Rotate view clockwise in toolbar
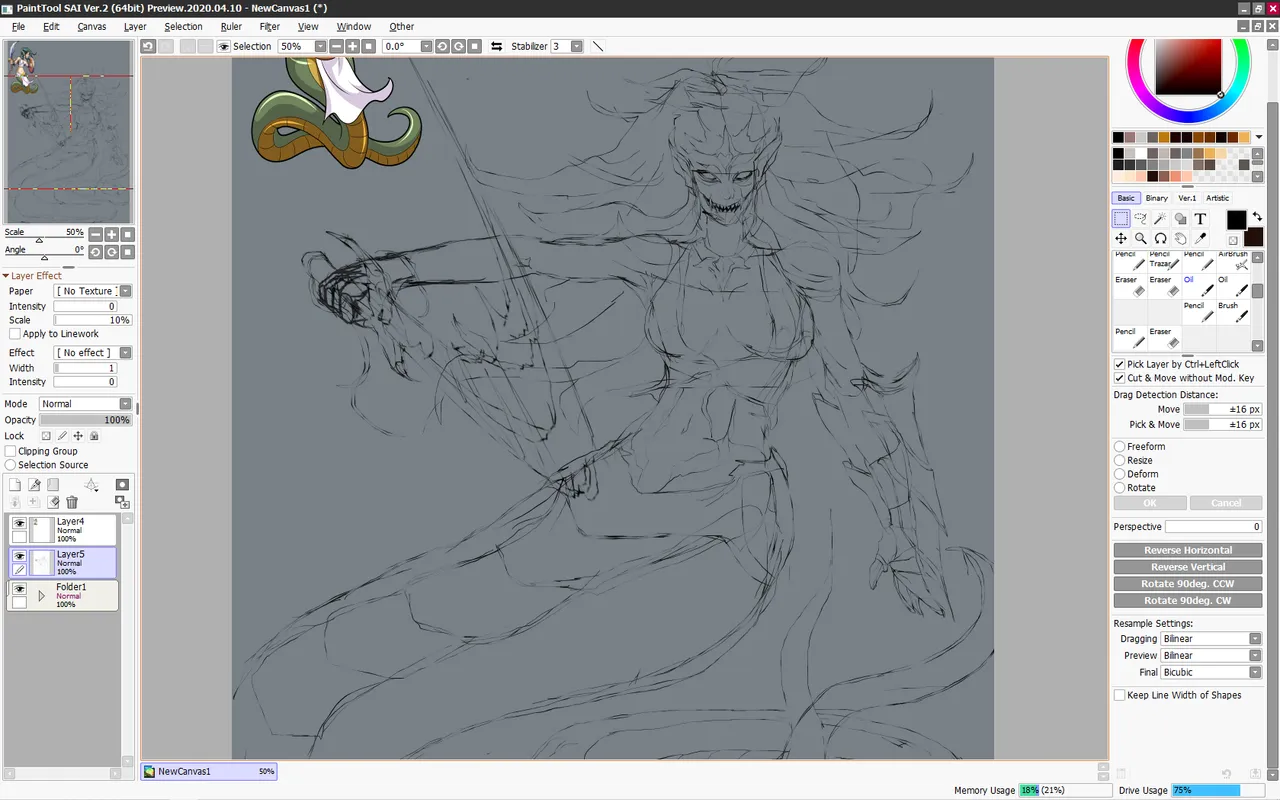1280x800 pixels. (458, 46)
